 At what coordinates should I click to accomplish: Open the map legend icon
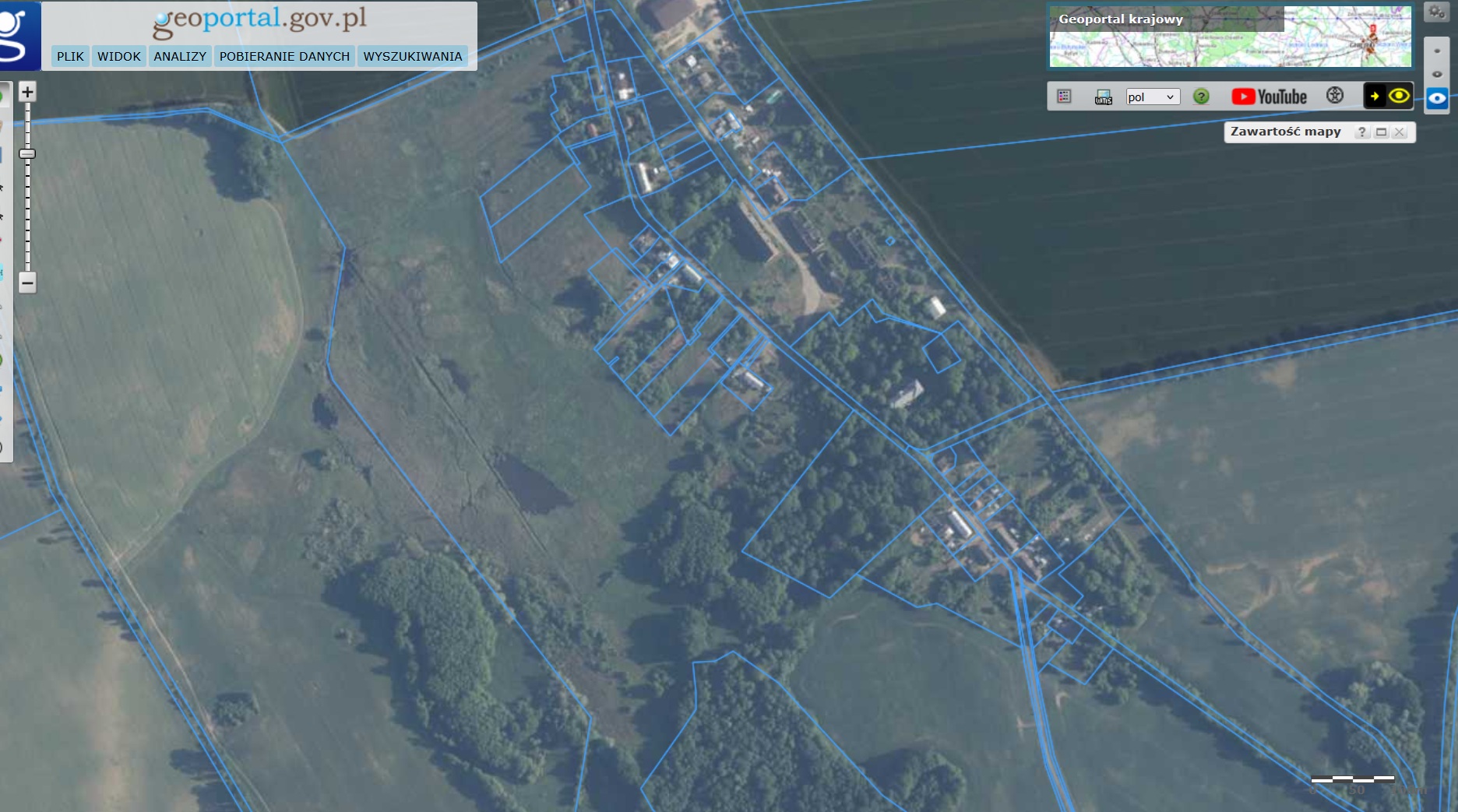(1064, 97)
